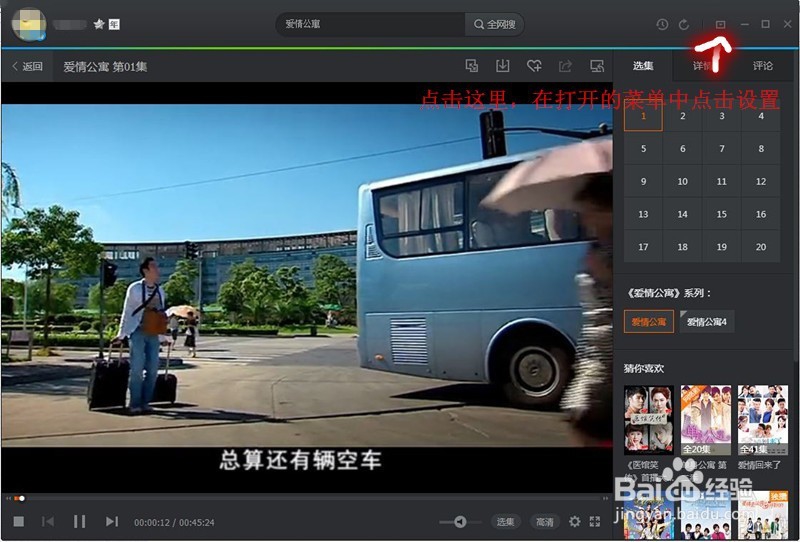
Task: Switch to the 选集 tab
Action: (x=643, y=65)
